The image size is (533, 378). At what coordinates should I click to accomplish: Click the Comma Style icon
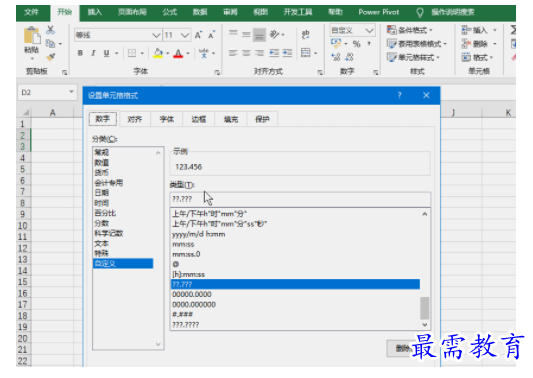coord(369,44)
